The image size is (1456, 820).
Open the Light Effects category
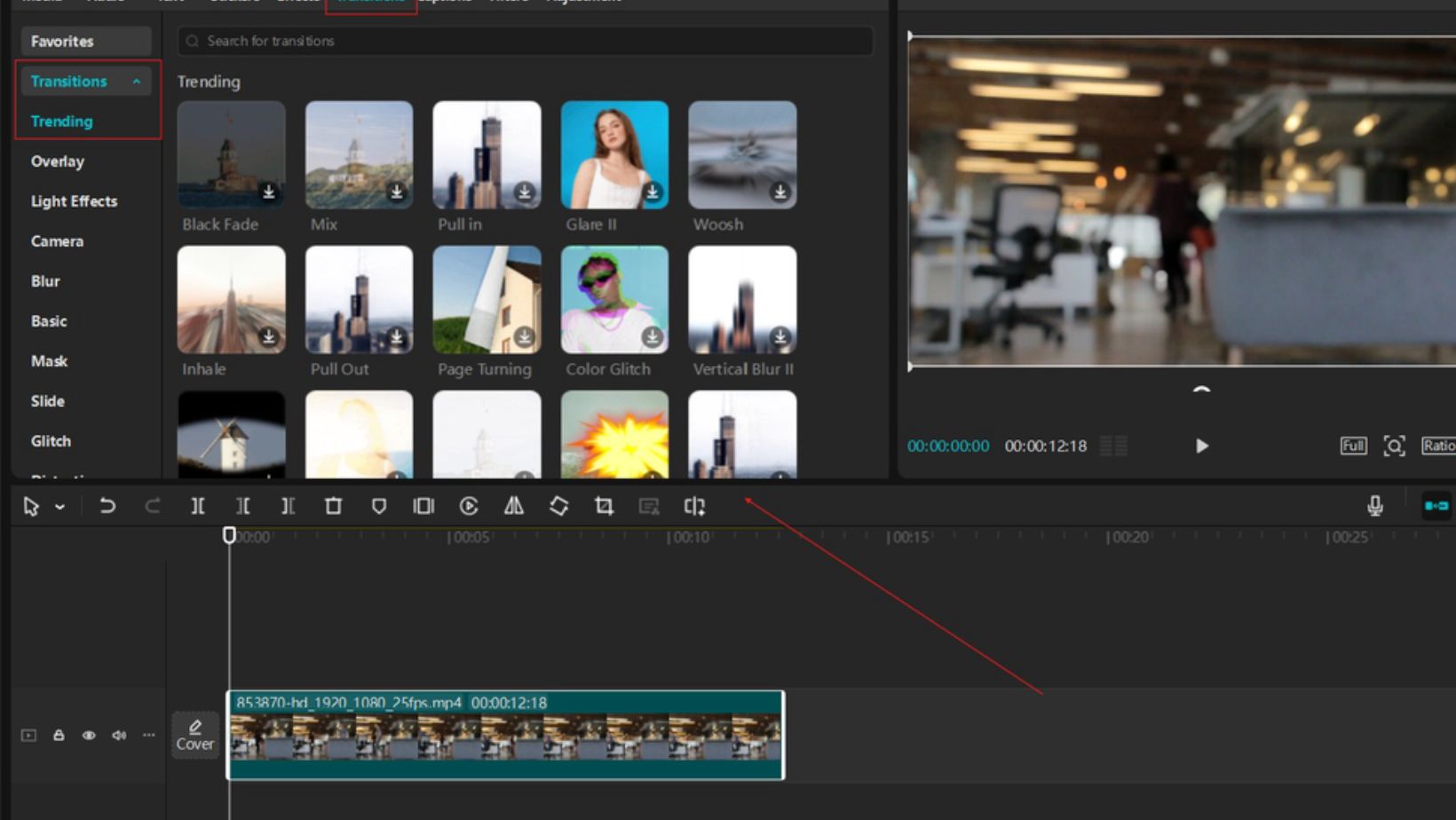[74, 201]
